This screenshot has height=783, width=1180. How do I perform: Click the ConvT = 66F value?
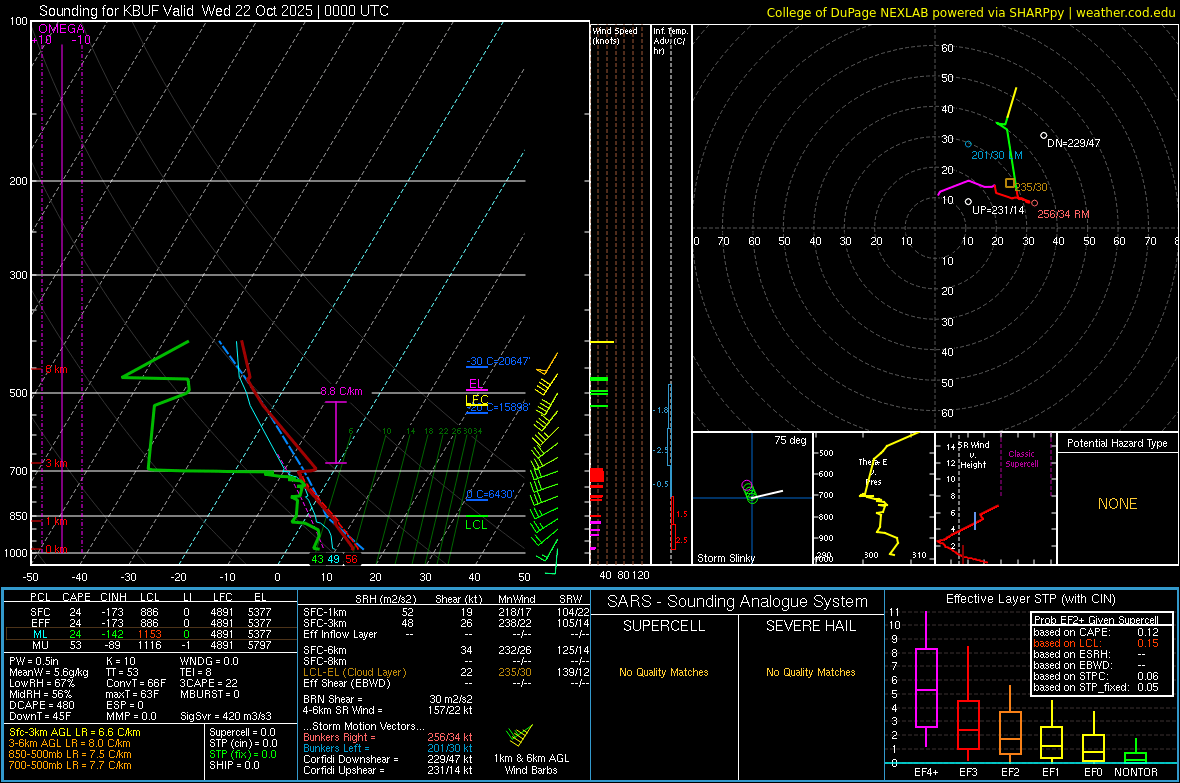click(x=136, y=683)
